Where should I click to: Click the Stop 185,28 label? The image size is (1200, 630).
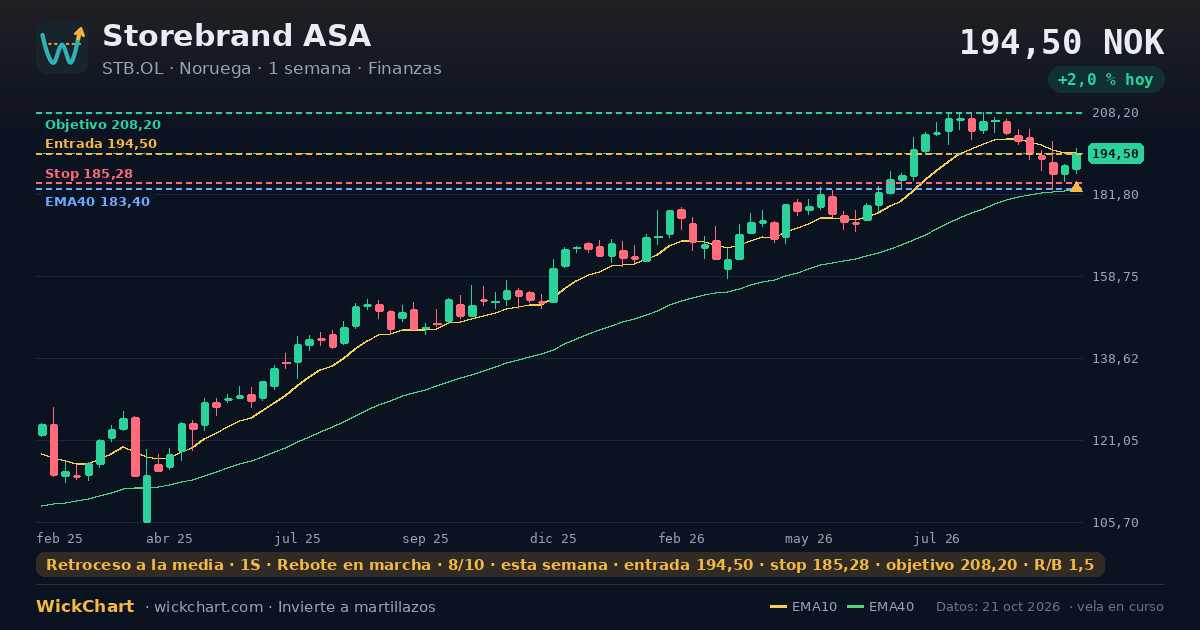89,174
